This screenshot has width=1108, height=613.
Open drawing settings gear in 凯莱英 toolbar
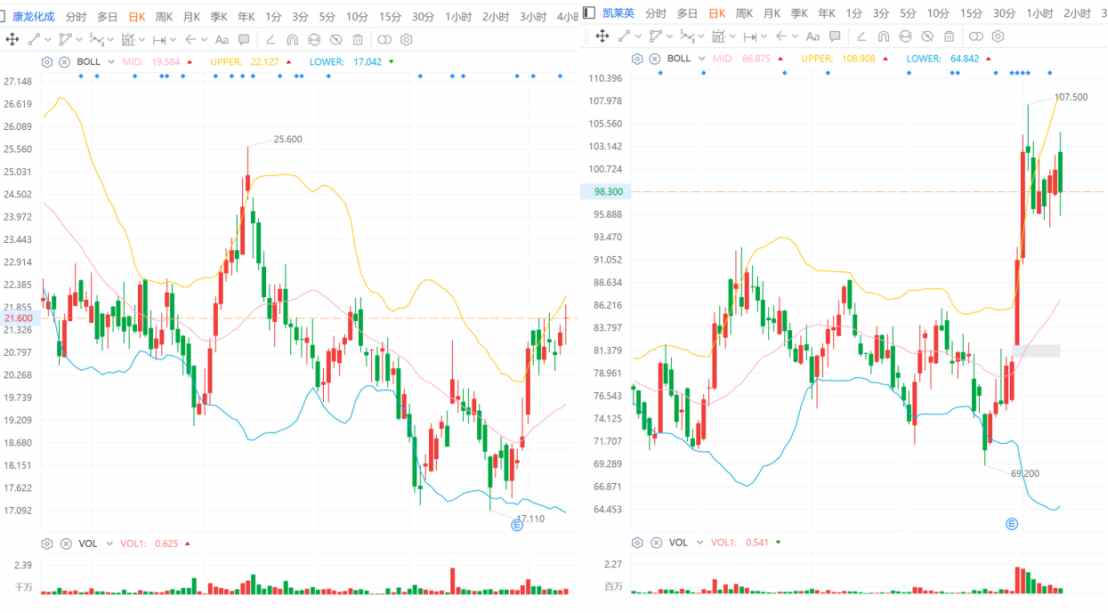998,36
